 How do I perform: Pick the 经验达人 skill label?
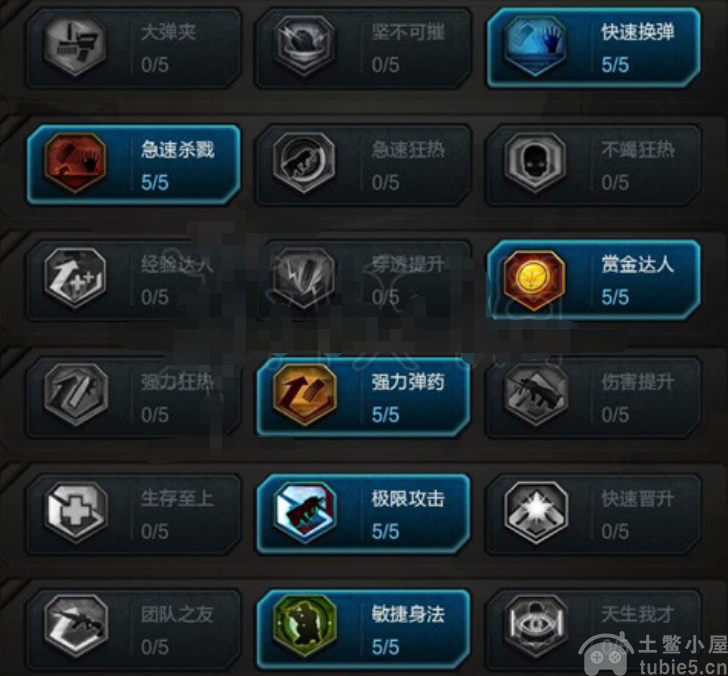[177, 265]
